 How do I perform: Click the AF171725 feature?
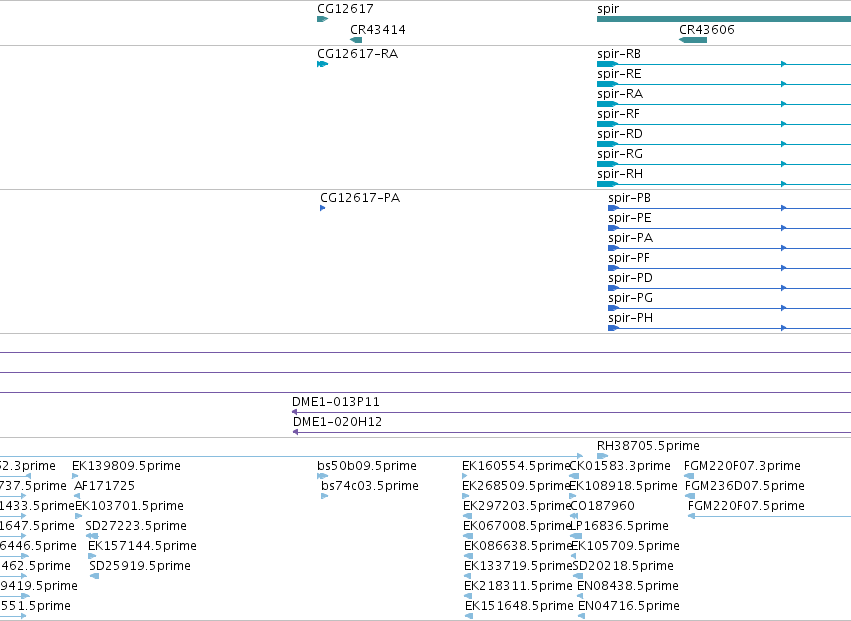tap(77, 496)
